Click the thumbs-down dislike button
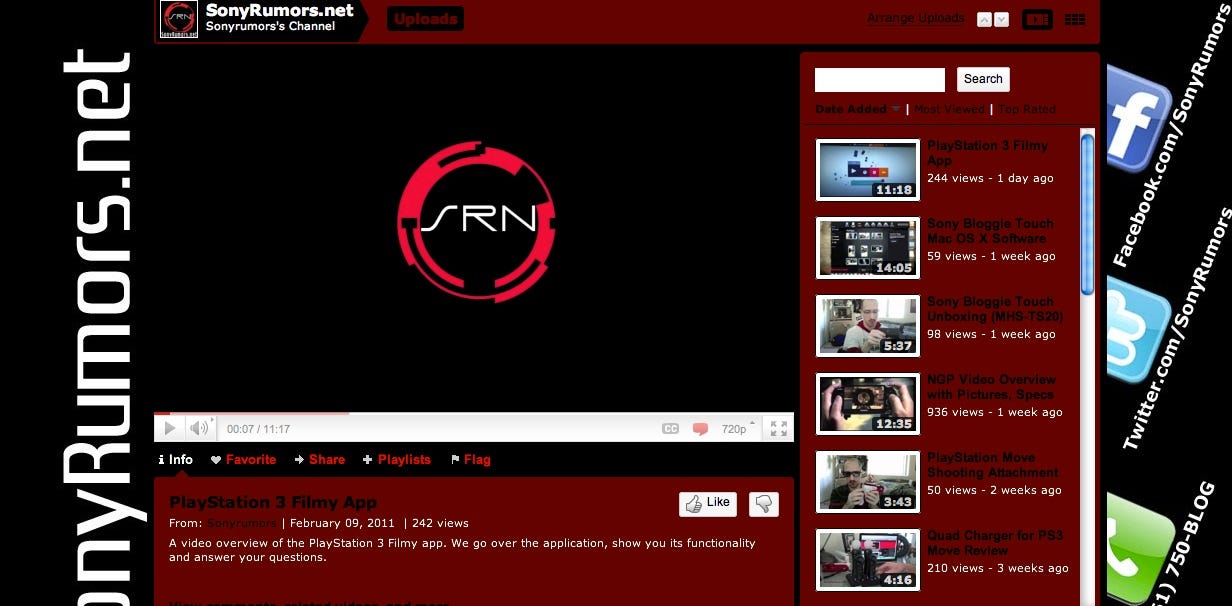1232x606 pixels. tap(764, 504)
